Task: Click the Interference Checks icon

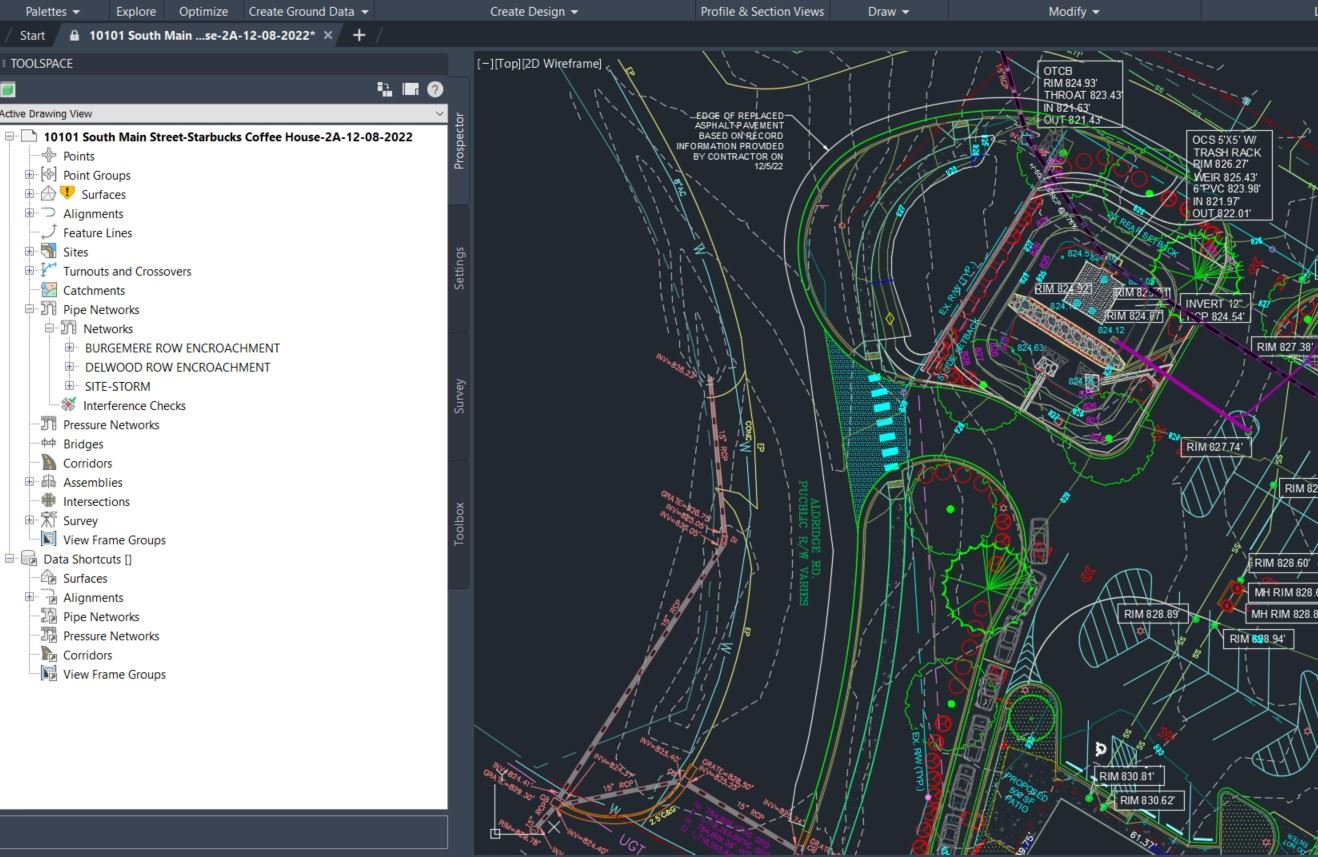Action: [68, 405]
